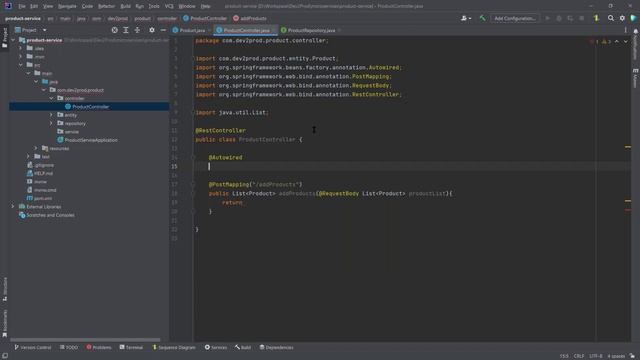Expand the test folder
The height and width of the screenshot is (360, 640).
click(28, 156)
